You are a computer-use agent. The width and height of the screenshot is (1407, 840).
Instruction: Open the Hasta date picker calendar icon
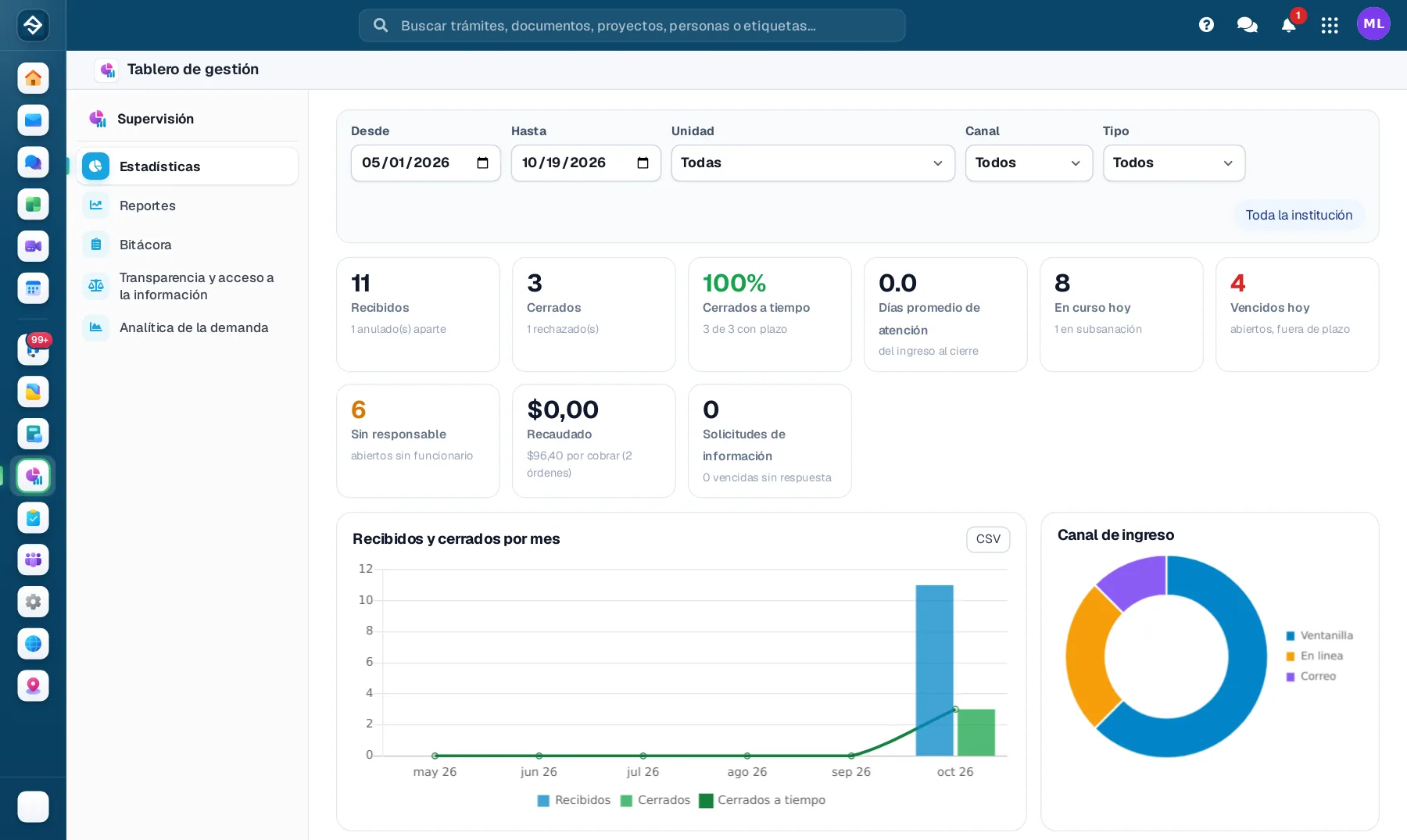tap(643, 163)
